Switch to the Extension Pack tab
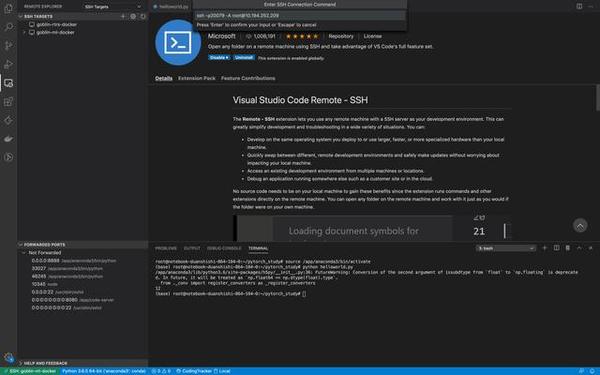The image size is (600, 375). [197, 78]
